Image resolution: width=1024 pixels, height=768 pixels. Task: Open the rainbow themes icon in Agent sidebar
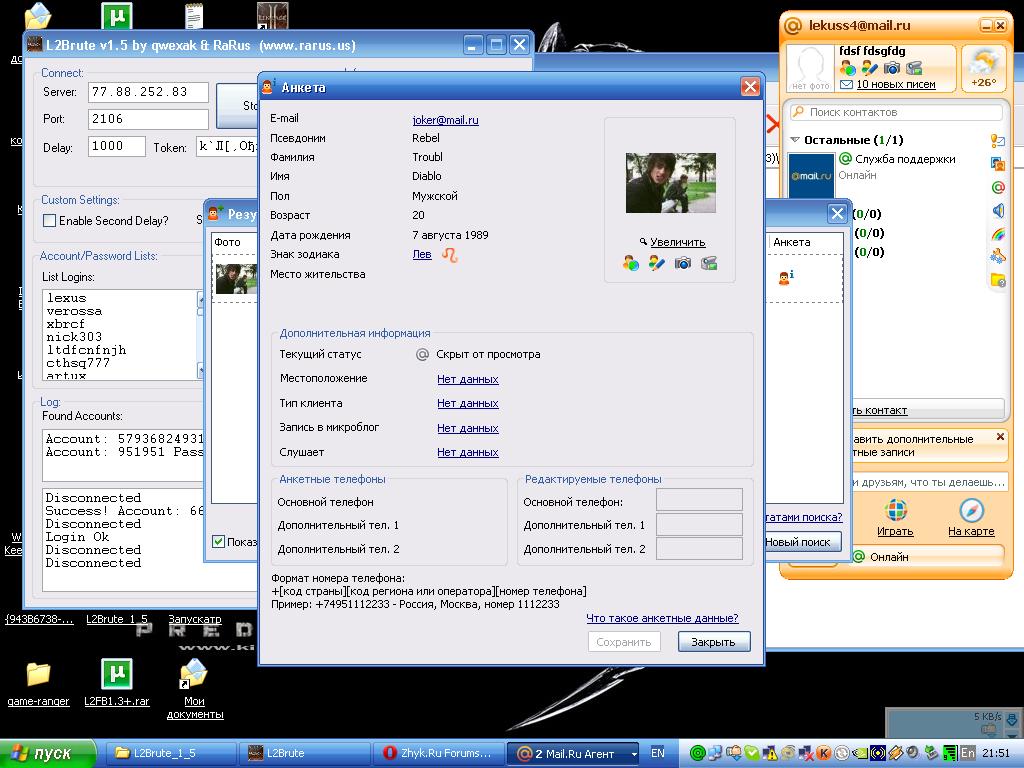point(997,234)
